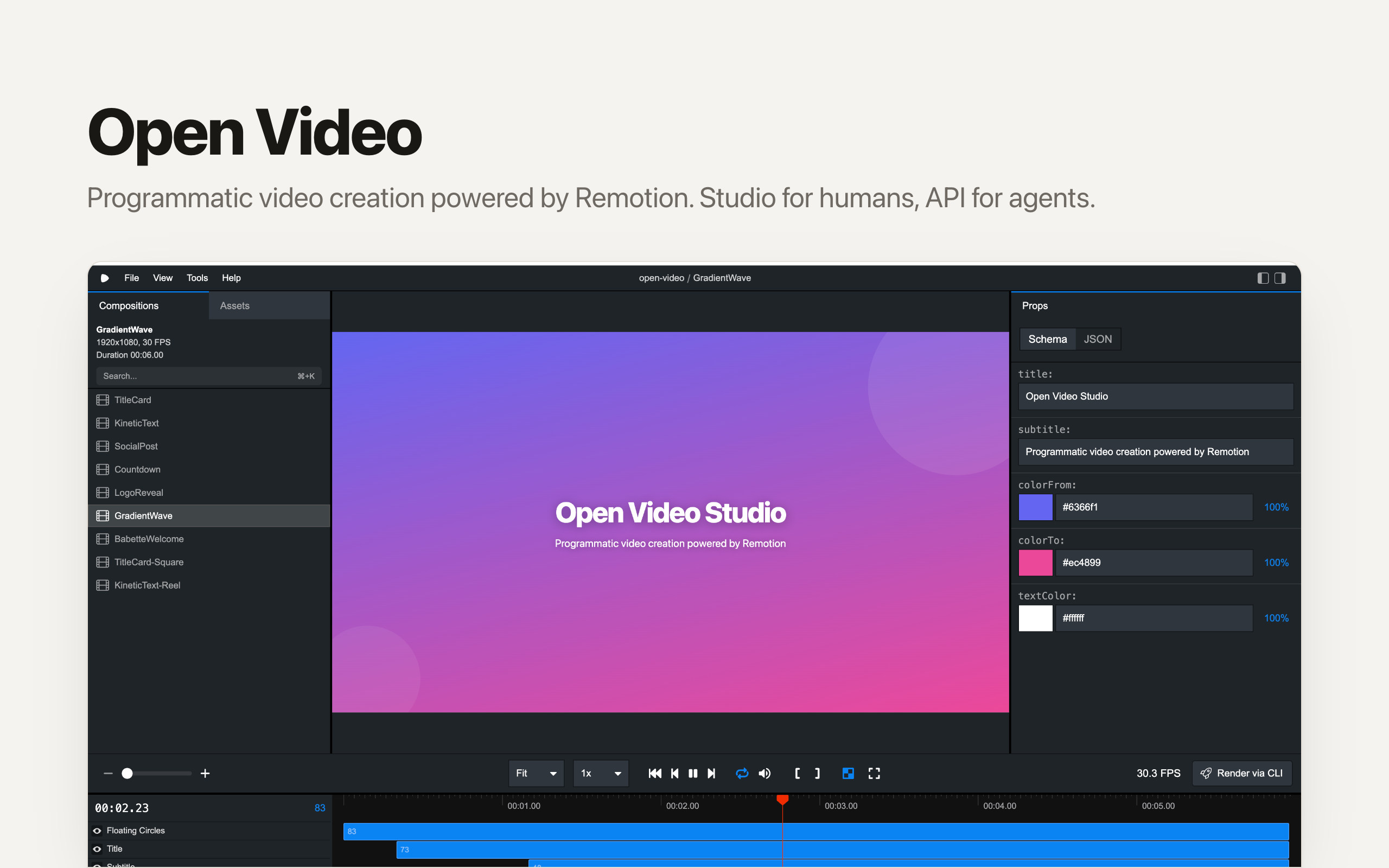Select the KineticText-Reel composition
1389x868 pixels.
[209, 585]
